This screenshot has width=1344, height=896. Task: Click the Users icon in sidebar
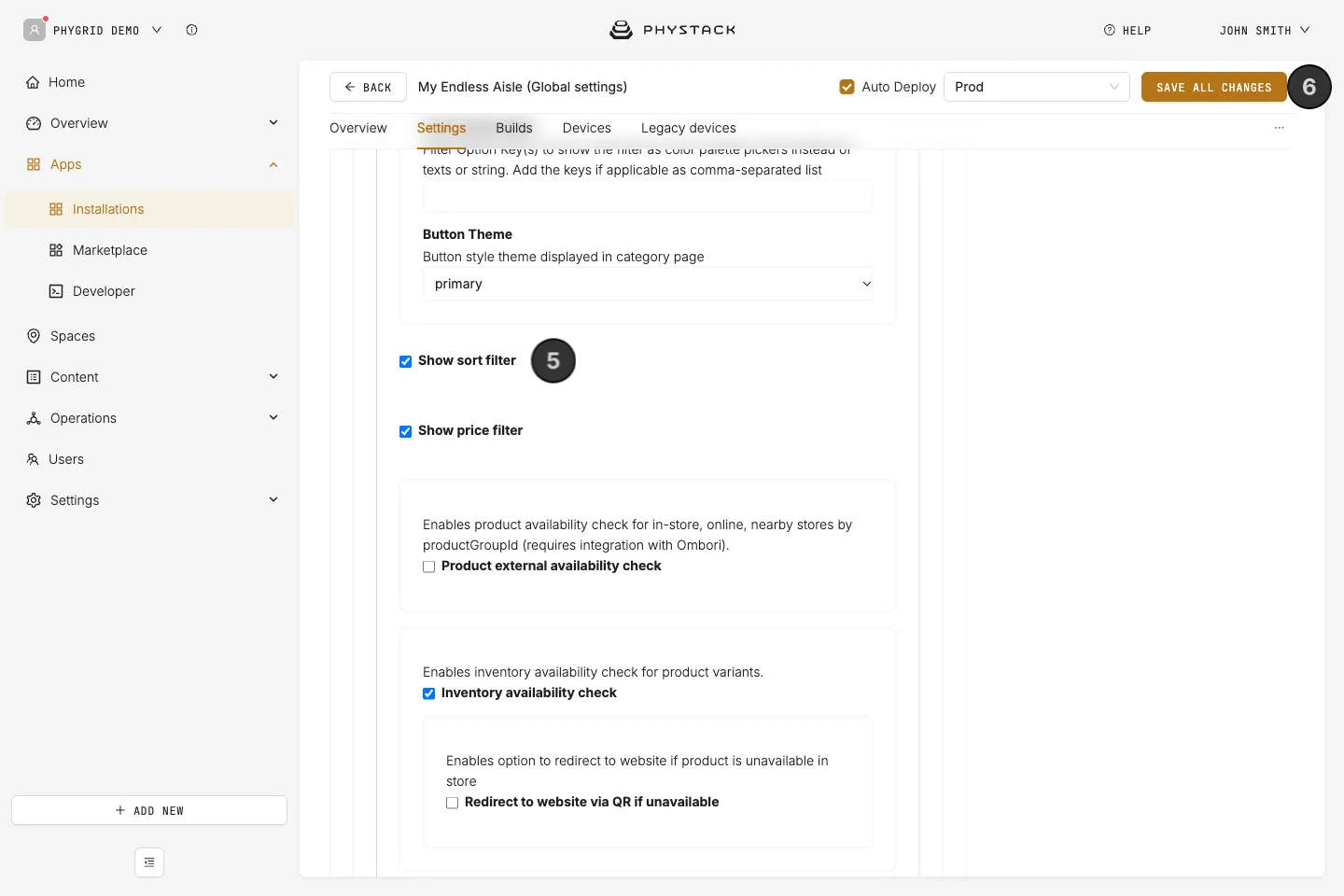pyautogui.click(x=33, y=459)
